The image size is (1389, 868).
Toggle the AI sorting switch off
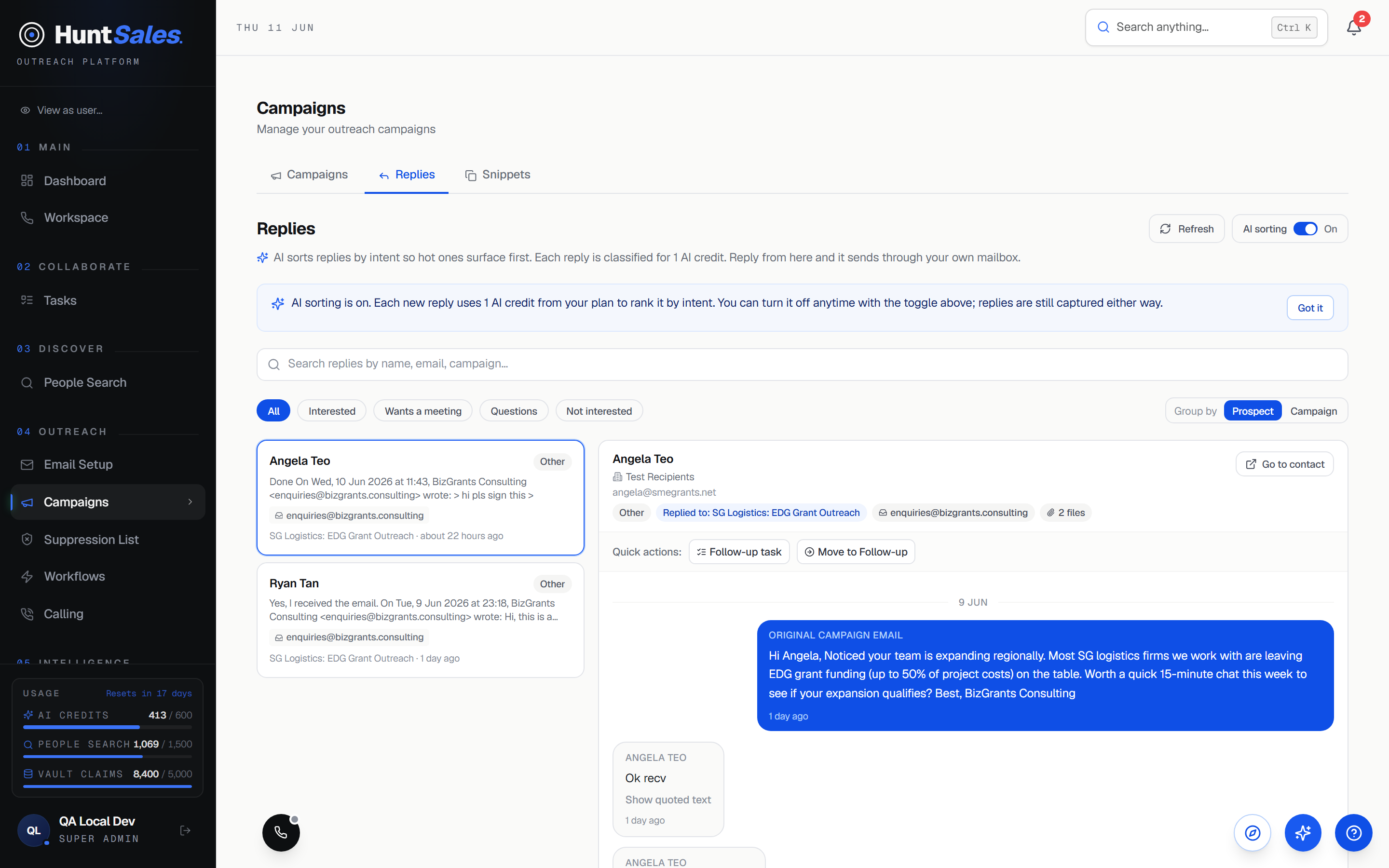1305,229
